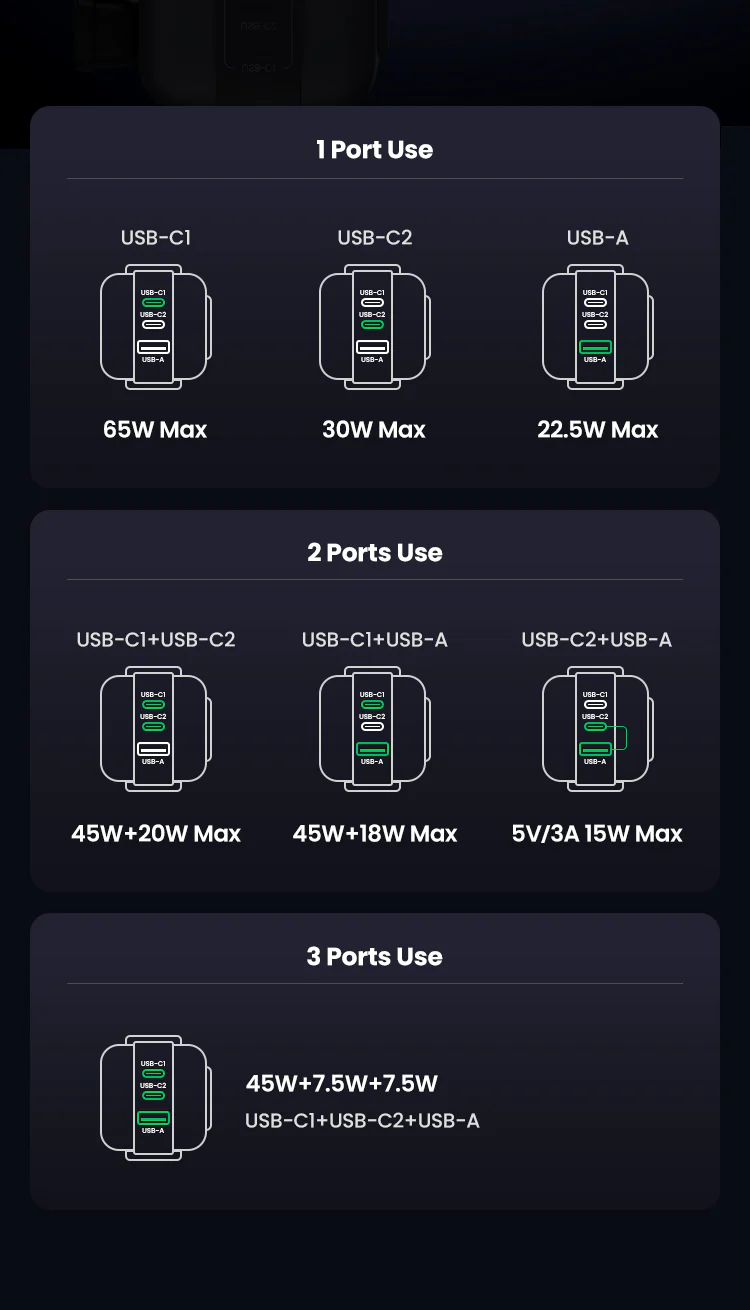Image resolution: width=750 pixels, height=1310 pixels.
Task: Click the "1 Port Use" heading
Action: tap(375, 150)
